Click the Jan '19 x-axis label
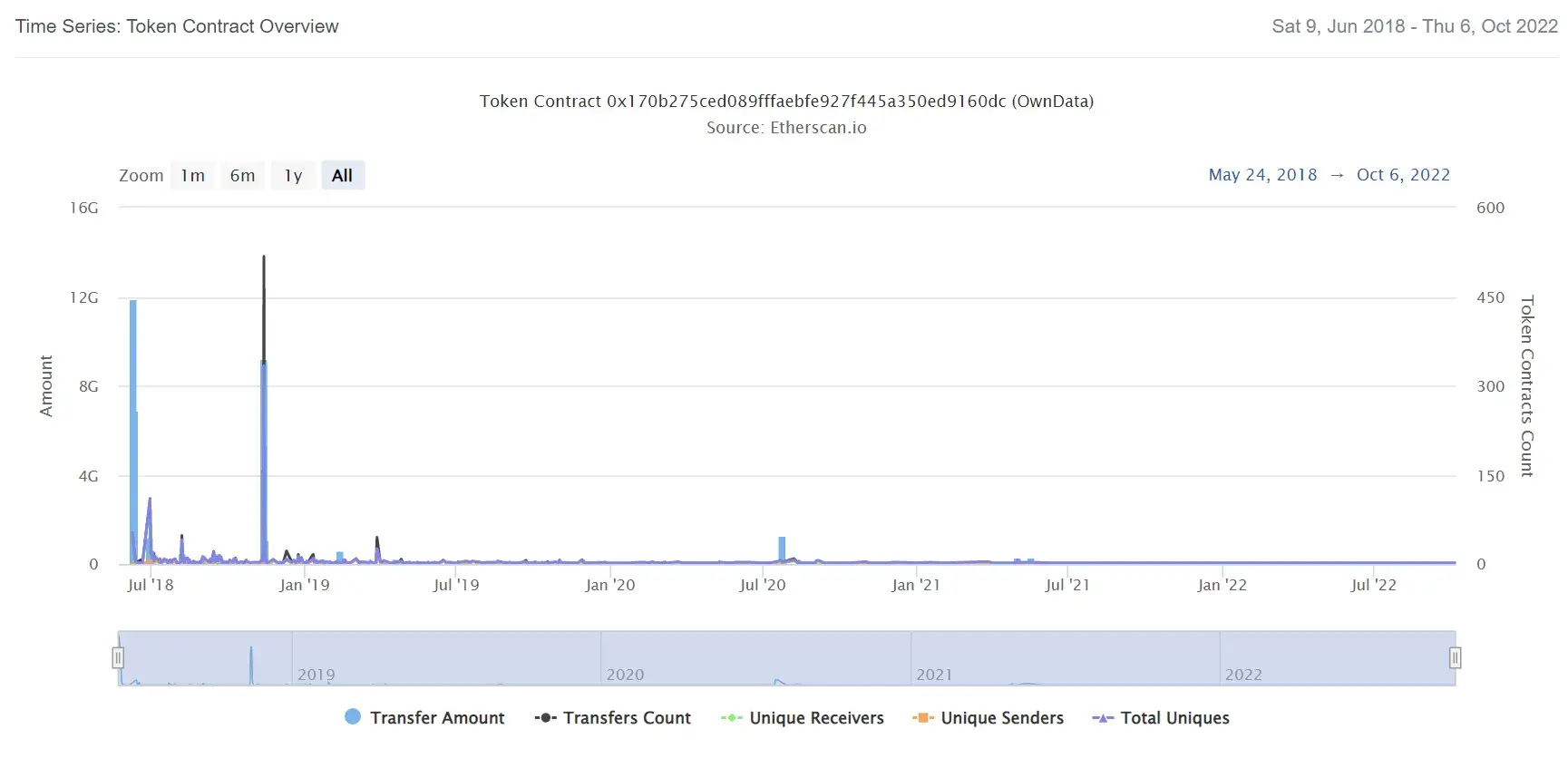Image resolution: width=1568 pixels, height=768 pixels. [x=304, y=585]
